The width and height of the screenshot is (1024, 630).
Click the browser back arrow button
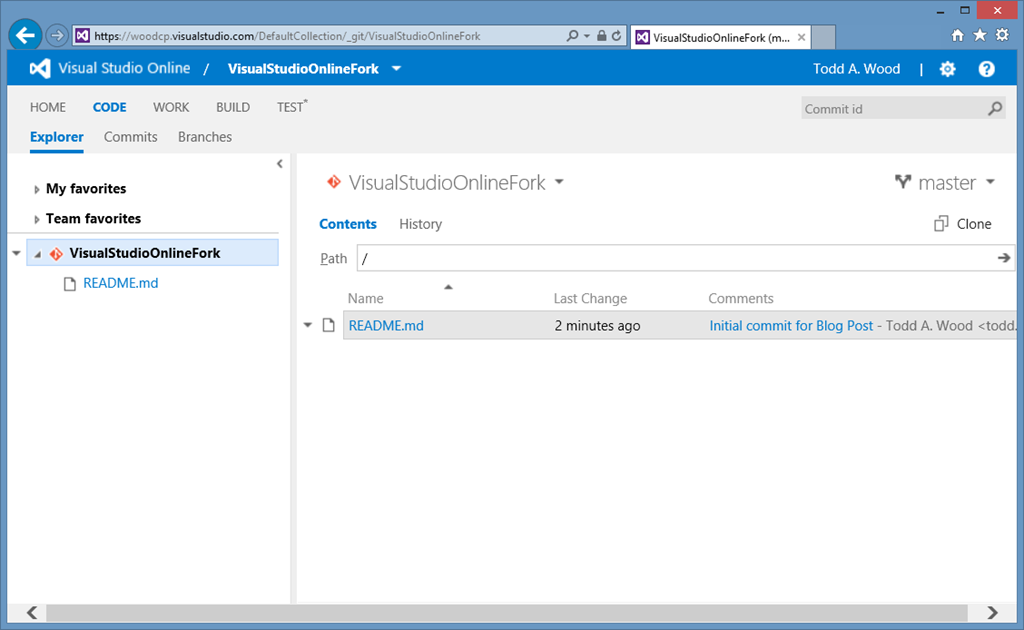click(25, 35)
